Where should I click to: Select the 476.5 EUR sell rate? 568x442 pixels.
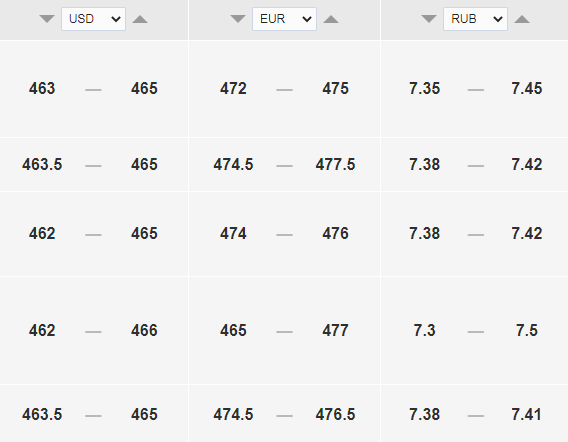pyautogui.click(x=335, y=414)
